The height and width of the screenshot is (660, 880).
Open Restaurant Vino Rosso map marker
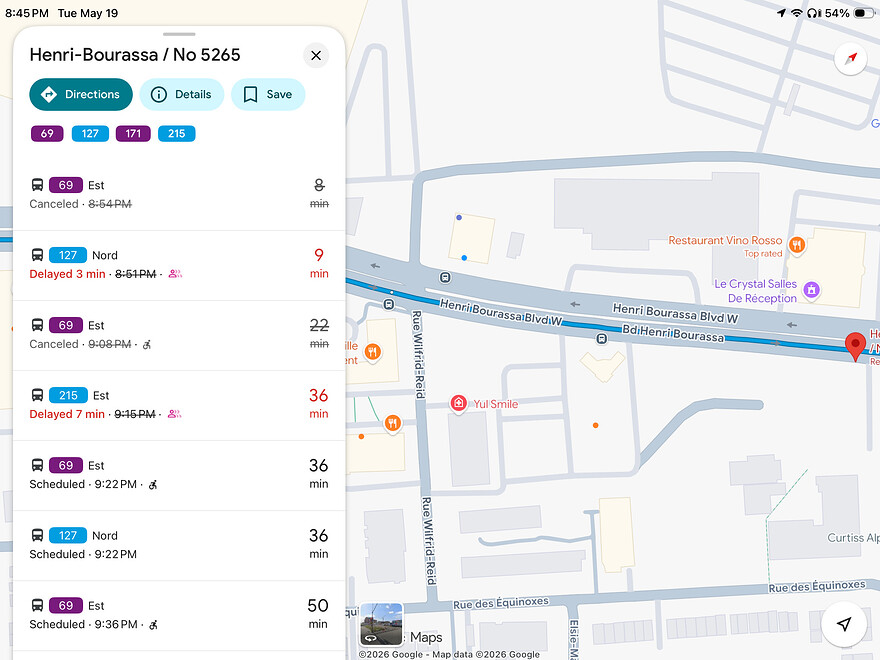tap(797, 245)
